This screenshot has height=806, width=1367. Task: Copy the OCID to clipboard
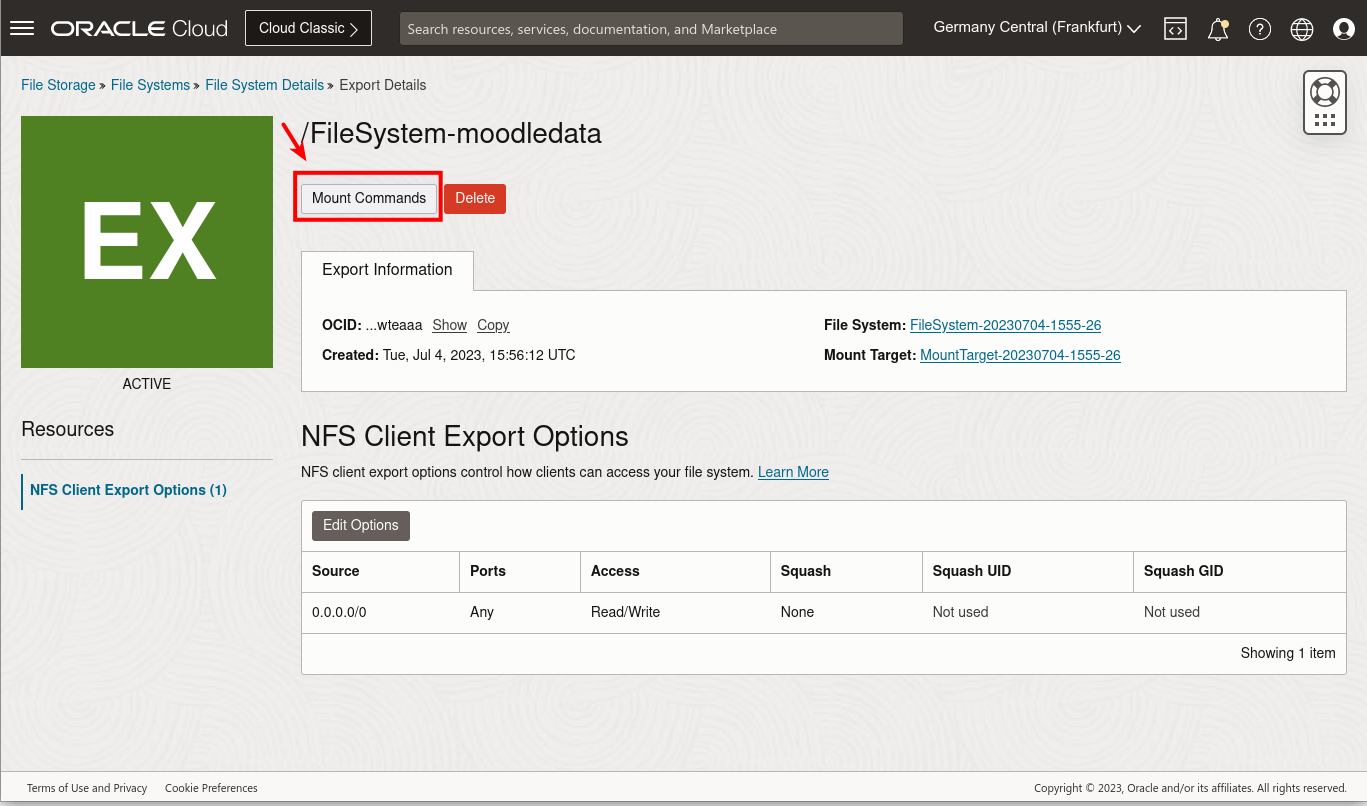[x=492, y=325]
